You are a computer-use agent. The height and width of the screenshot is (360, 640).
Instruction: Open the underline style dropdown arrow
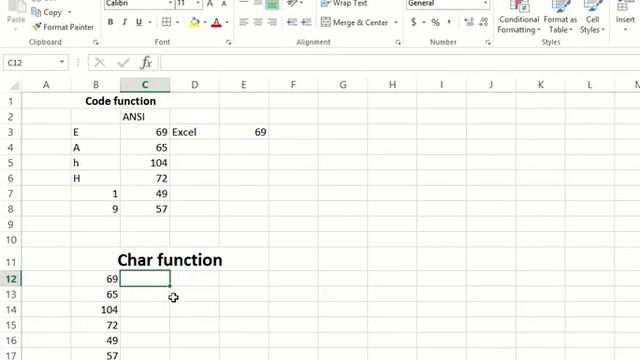tap(150, 22)
